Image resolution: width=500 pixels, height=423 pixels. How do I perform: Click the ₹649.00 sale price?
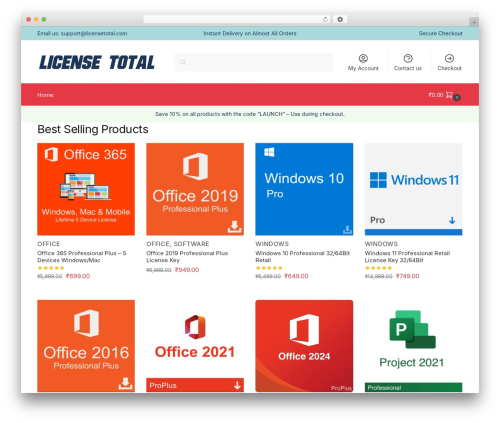[296, 276]
